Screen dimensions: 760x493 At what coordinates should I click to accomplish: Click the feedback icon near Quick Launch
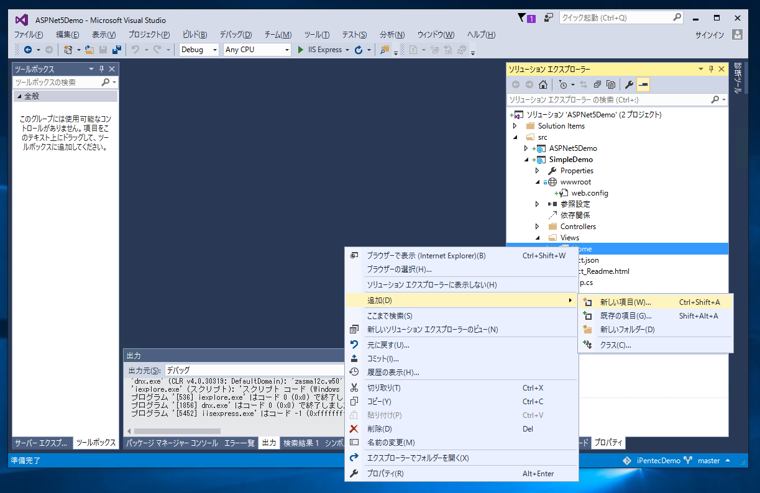[x=548, y=18]
